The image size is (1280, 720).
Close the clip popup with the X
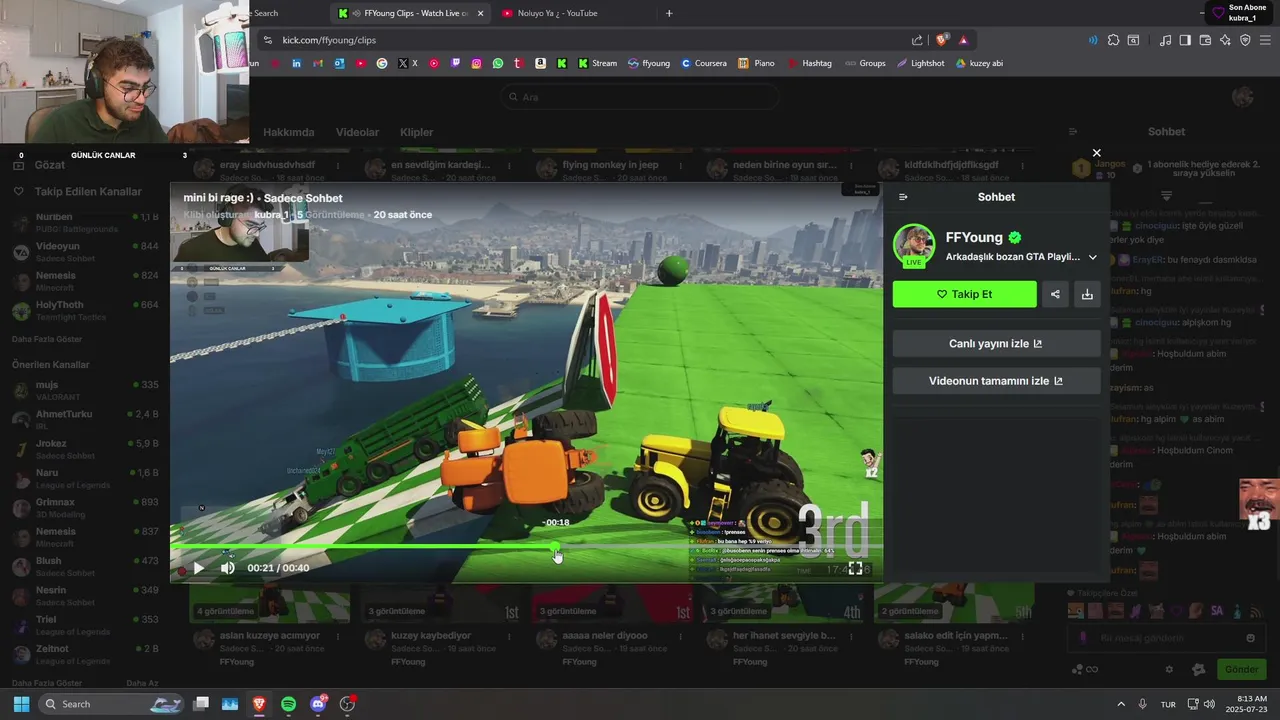1097,153
